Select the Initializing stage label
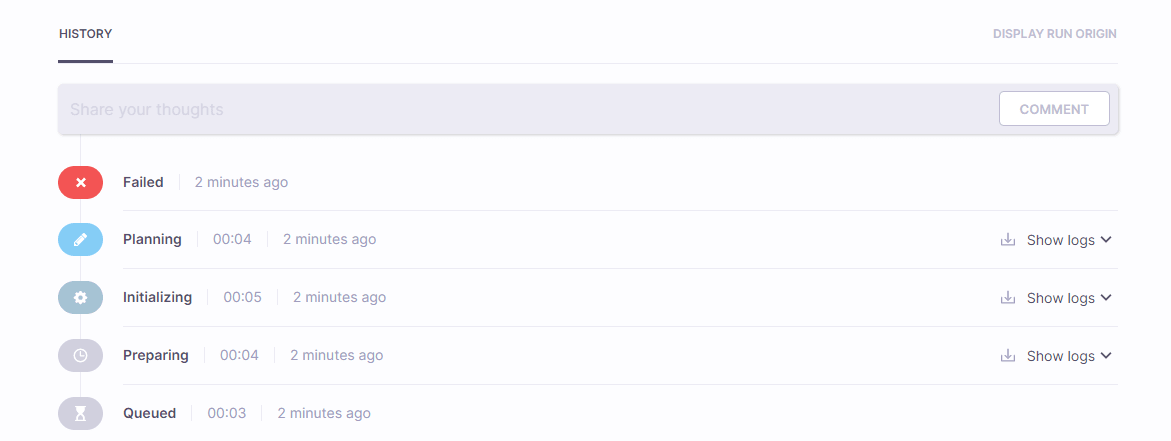The height and width of the screenshot is (441, 1171). (158, 297)
